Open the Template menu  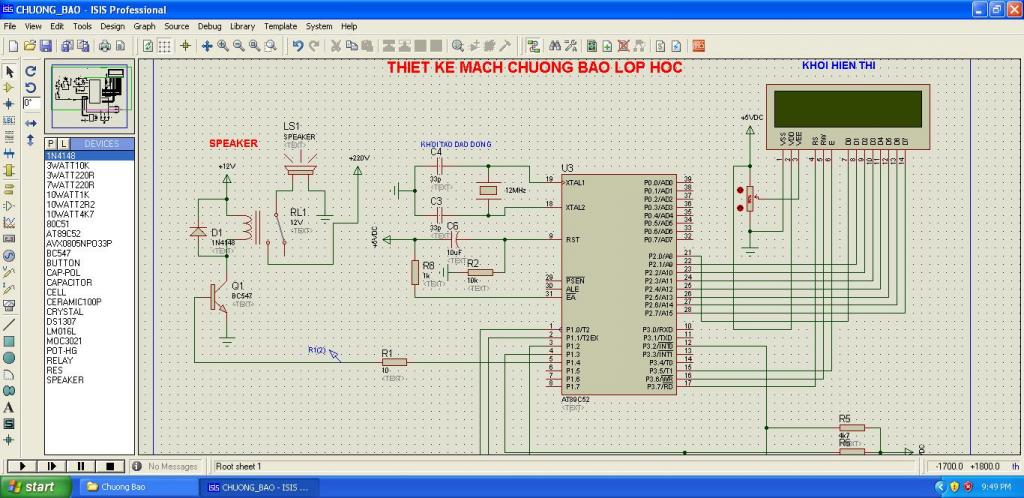pyautogui.click(x=280, y=26)
